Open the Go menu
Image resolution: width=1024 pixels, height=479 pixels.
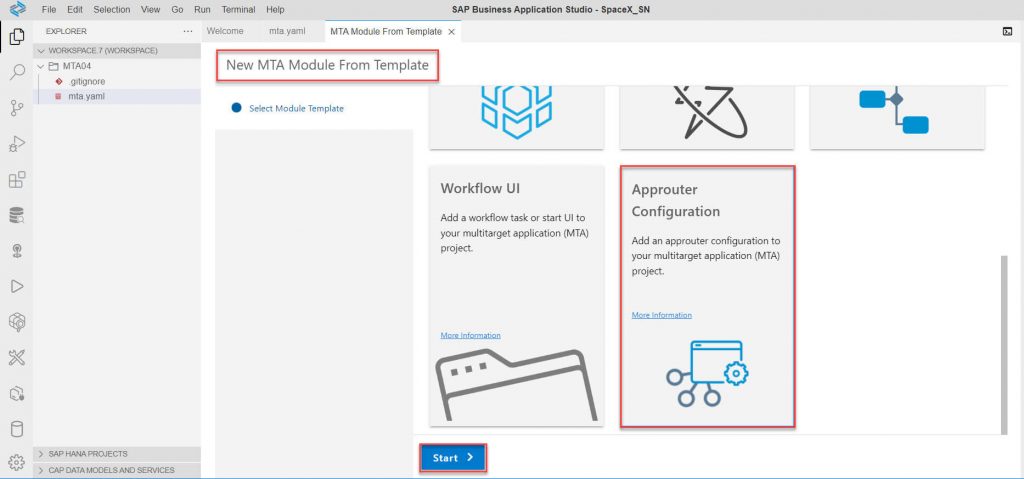pyautogui.click(x=177, y=10)
